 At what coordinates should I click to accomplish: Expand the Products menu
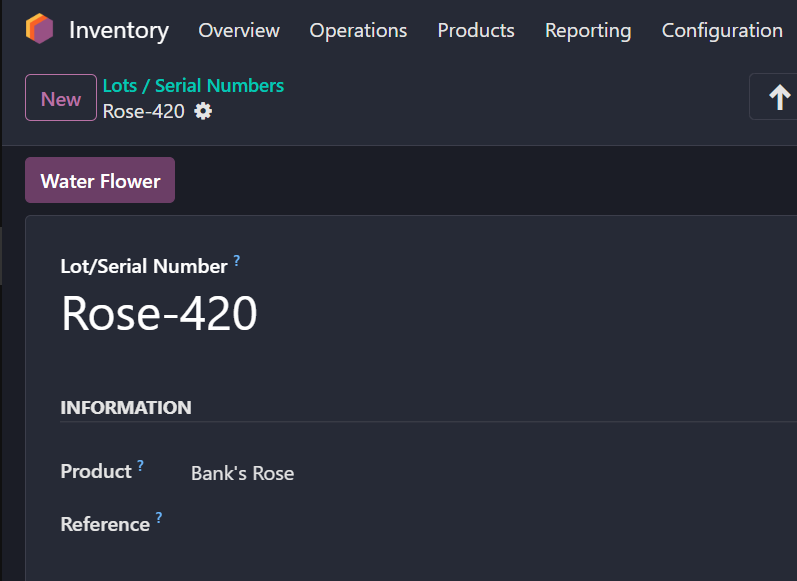pyautogui.click(x=476, y=31)
